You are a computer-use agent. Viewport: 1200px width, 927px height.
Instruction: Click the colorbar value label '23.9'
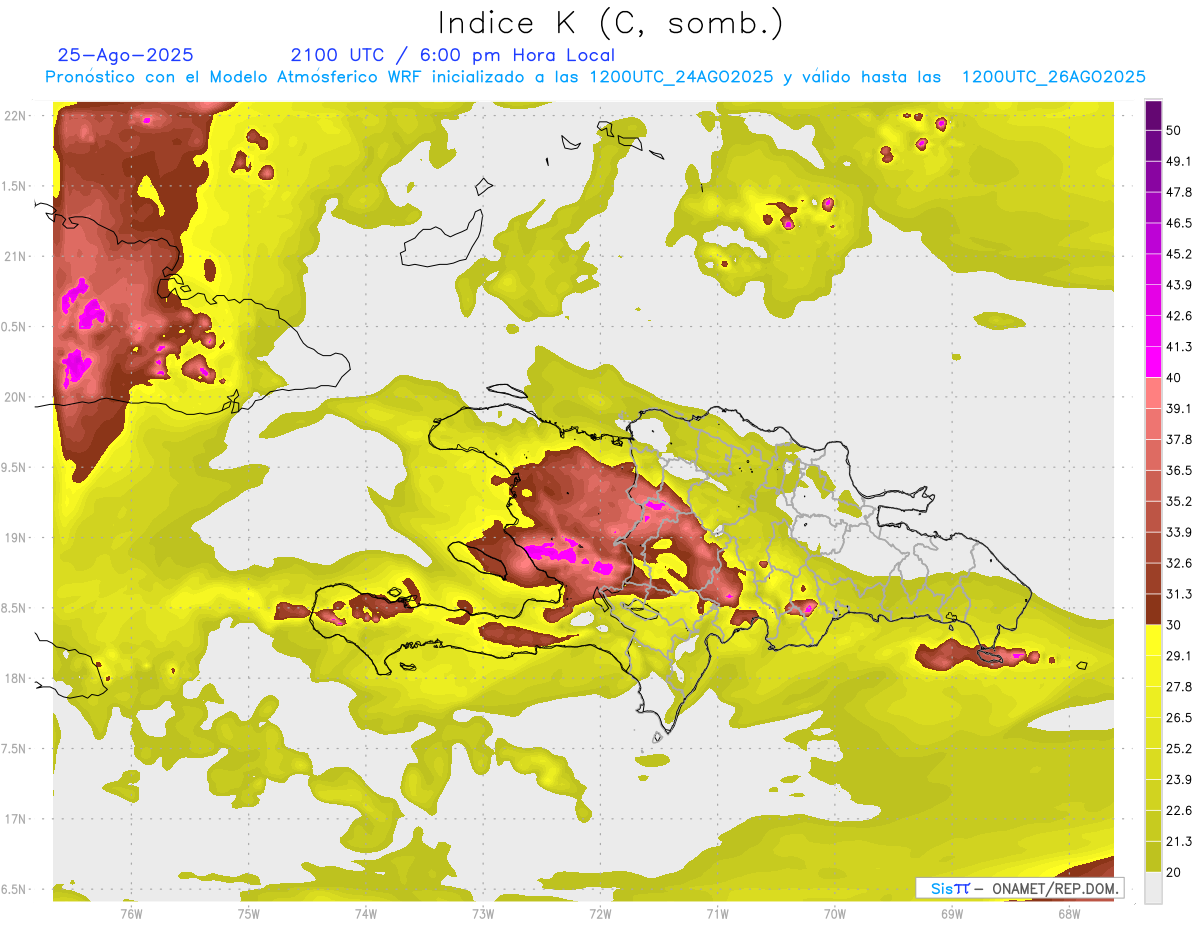pyautogui.click(x=1179, y=779)
